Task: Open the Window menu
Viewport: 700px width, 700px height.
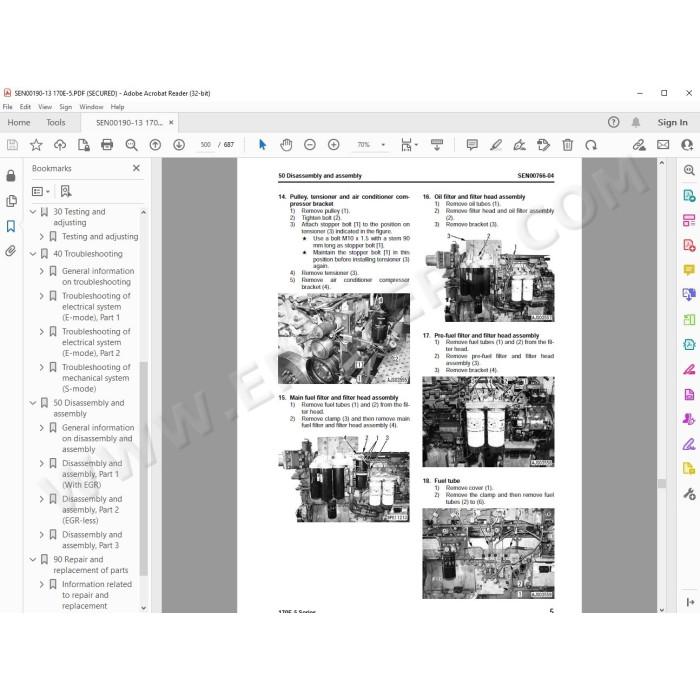Action: (x=91, y=107)
